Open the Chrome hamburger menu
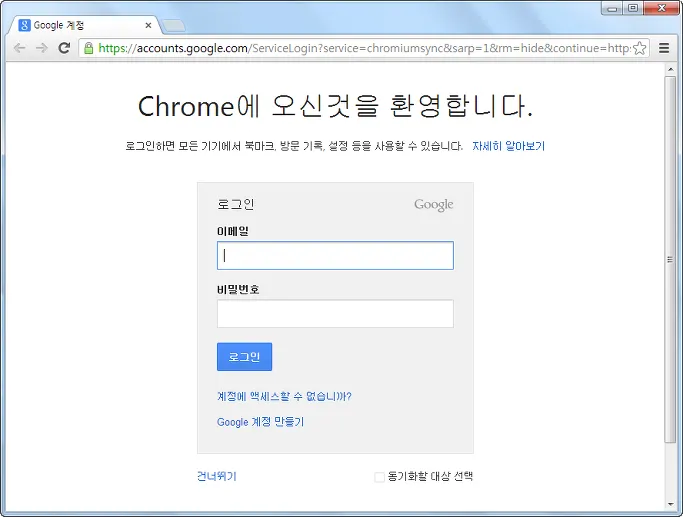The height and width of the screenshot is (517, 683). click(x=664, y=48)
